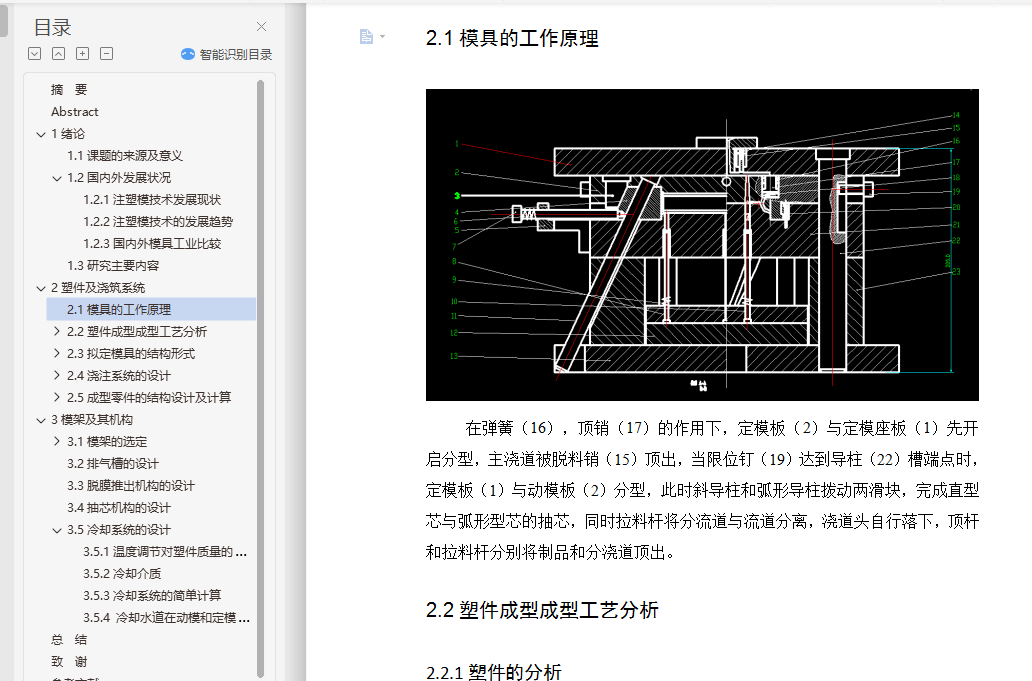This screenshot has height=681, width=1032.
Task: Click the collapse-one-level-up outline icon
Action: (x=59, y=54)
